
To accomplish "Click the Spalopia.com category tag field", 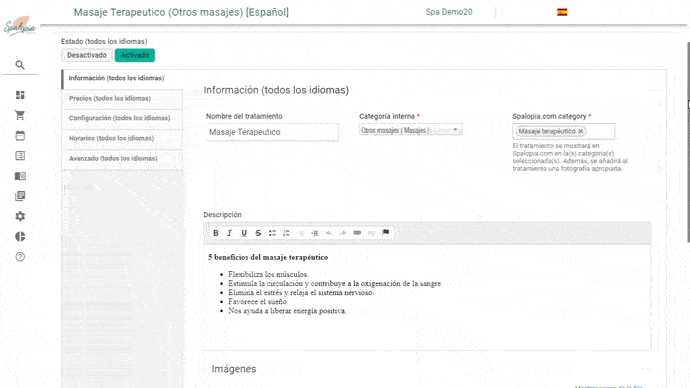I will coord(563,131).
